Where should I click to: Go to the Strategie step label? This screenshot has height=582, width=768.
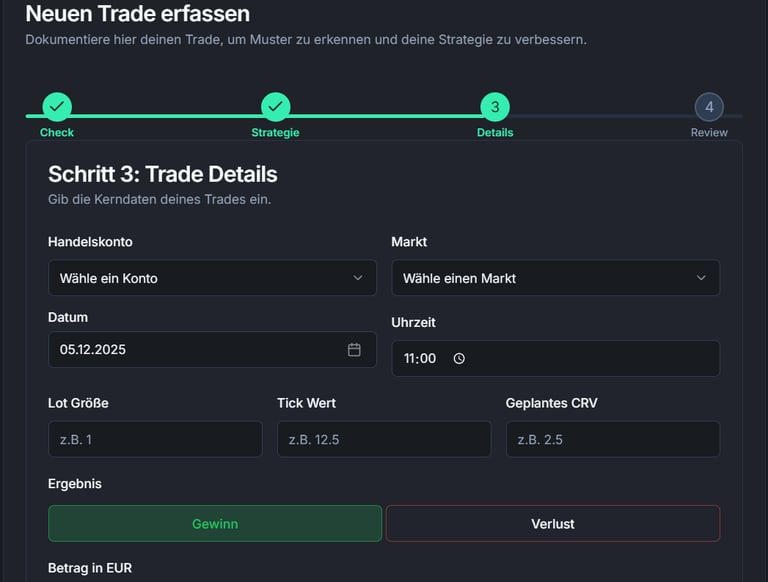click(275, 132)
